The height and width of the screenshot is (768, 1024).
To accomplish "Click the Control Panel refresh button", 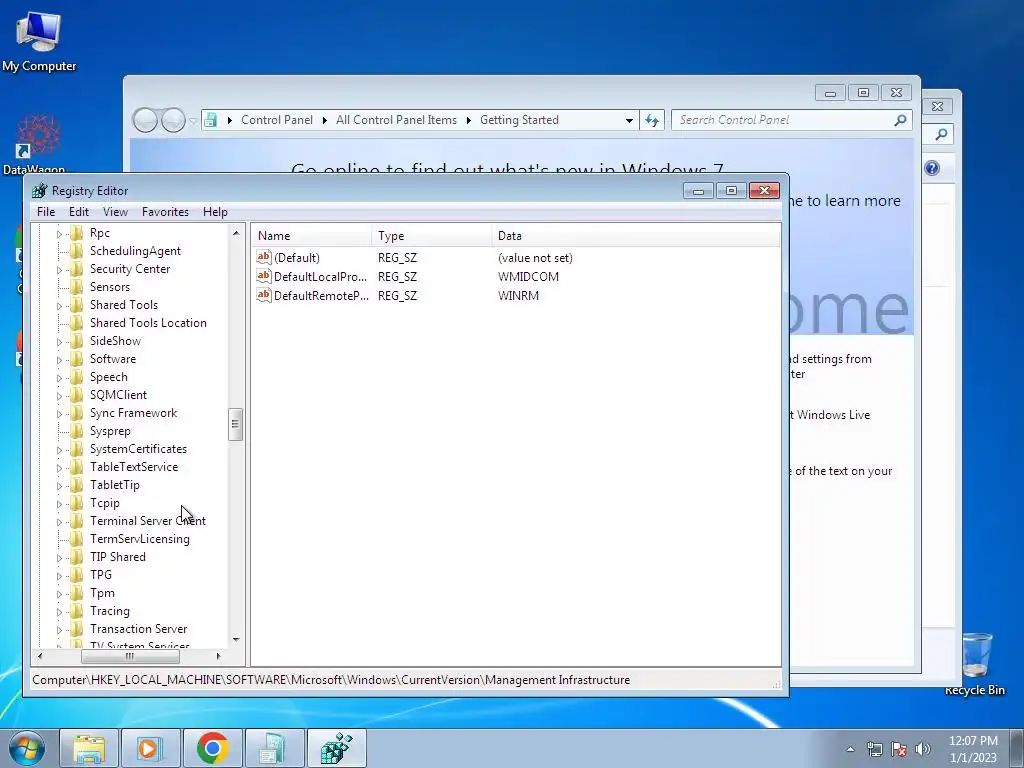I will pos(652,120).
